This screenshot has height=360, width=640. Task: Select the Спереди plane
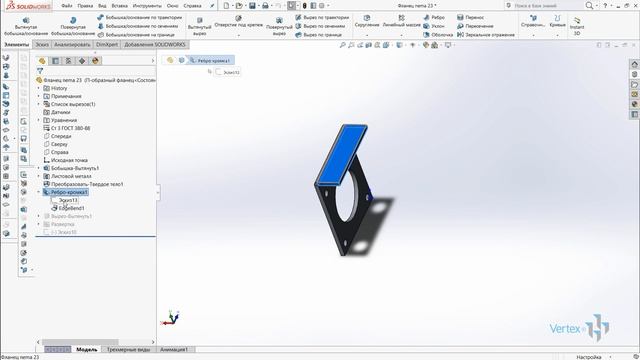(x=57, y=136)
